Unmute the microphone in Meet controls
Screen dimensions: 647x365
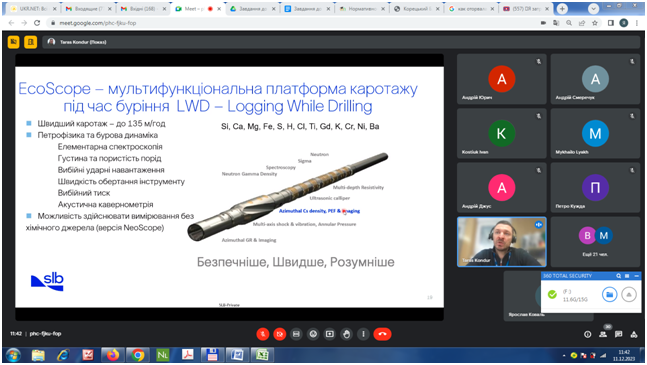click(263, 334)
